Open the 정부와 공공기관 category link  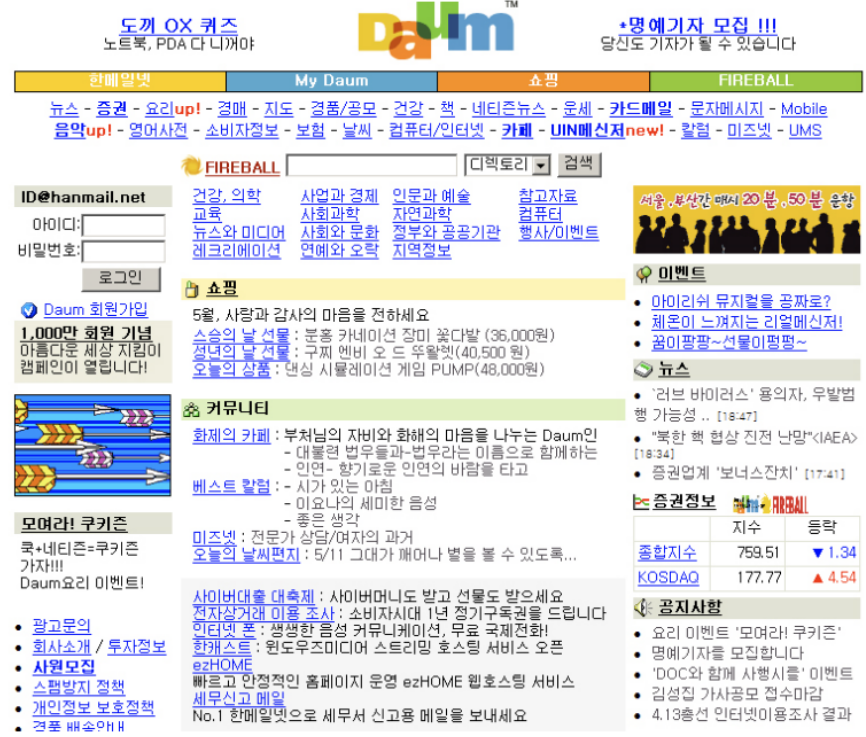(x=446, y=233)
